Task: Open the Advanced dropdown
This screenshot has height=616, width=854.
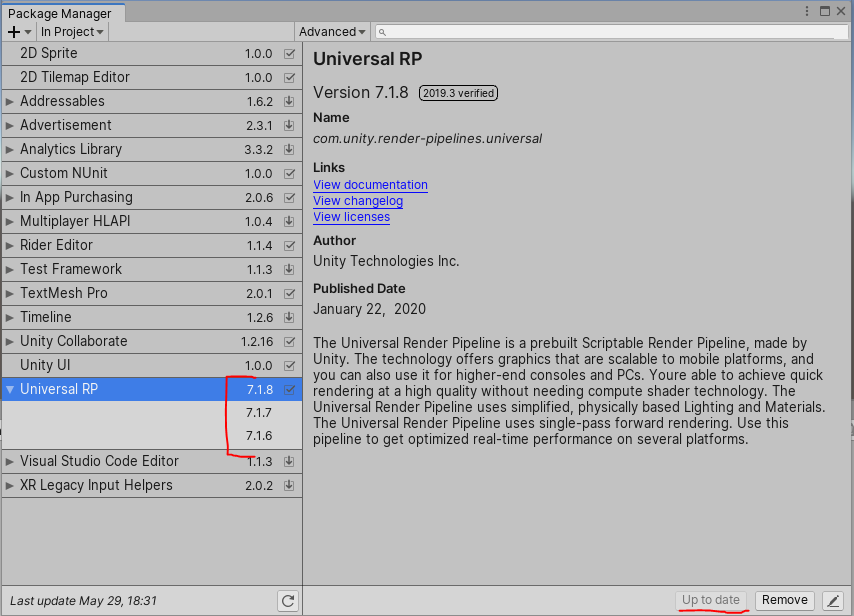Action: 331,31
